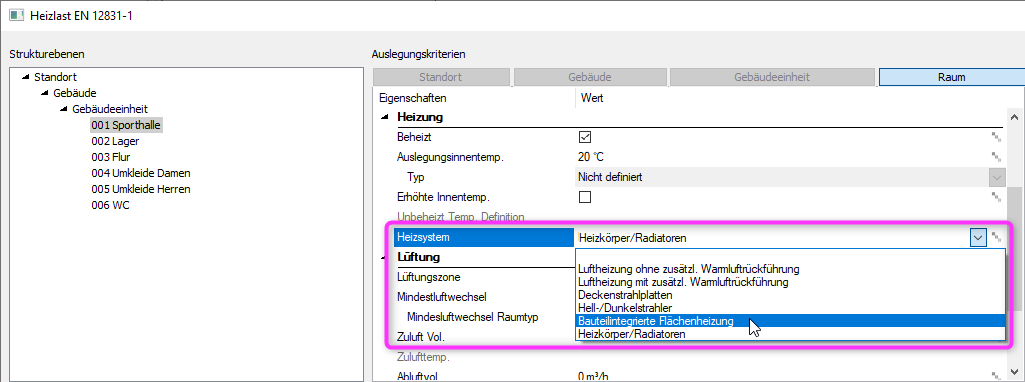Choose Hell-/Dunkelstrahler from the list
This screenshot has width=1025, height=382.
[x=790, y=307]
